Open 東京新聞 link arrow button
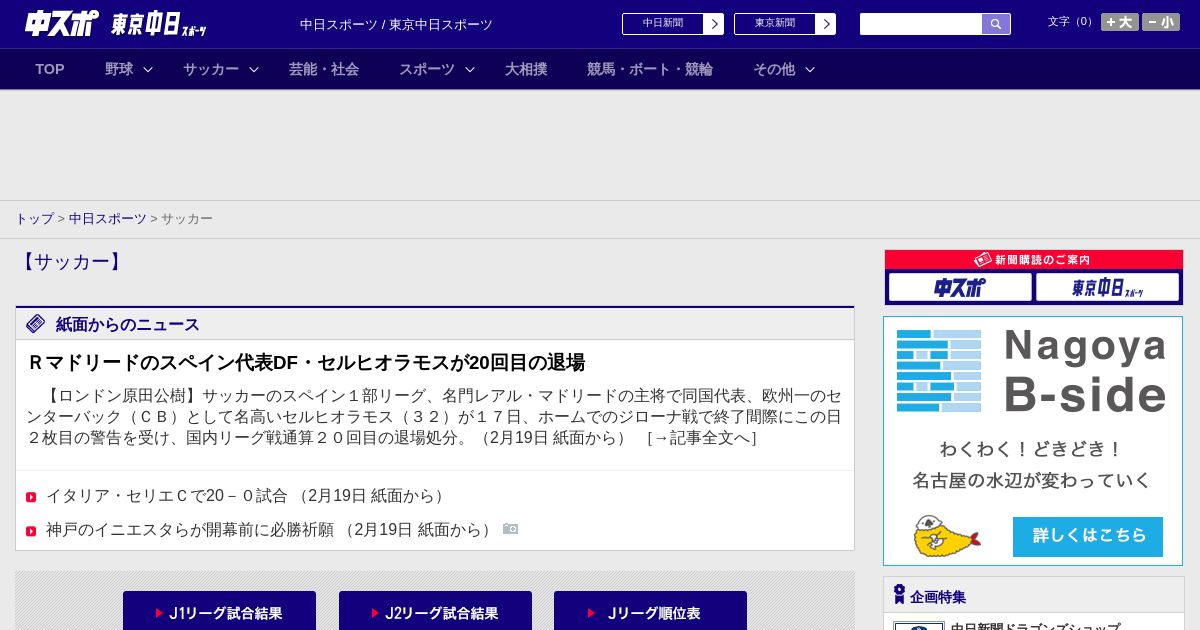This screenshot has width=1200, height=630. click(826, 24)
